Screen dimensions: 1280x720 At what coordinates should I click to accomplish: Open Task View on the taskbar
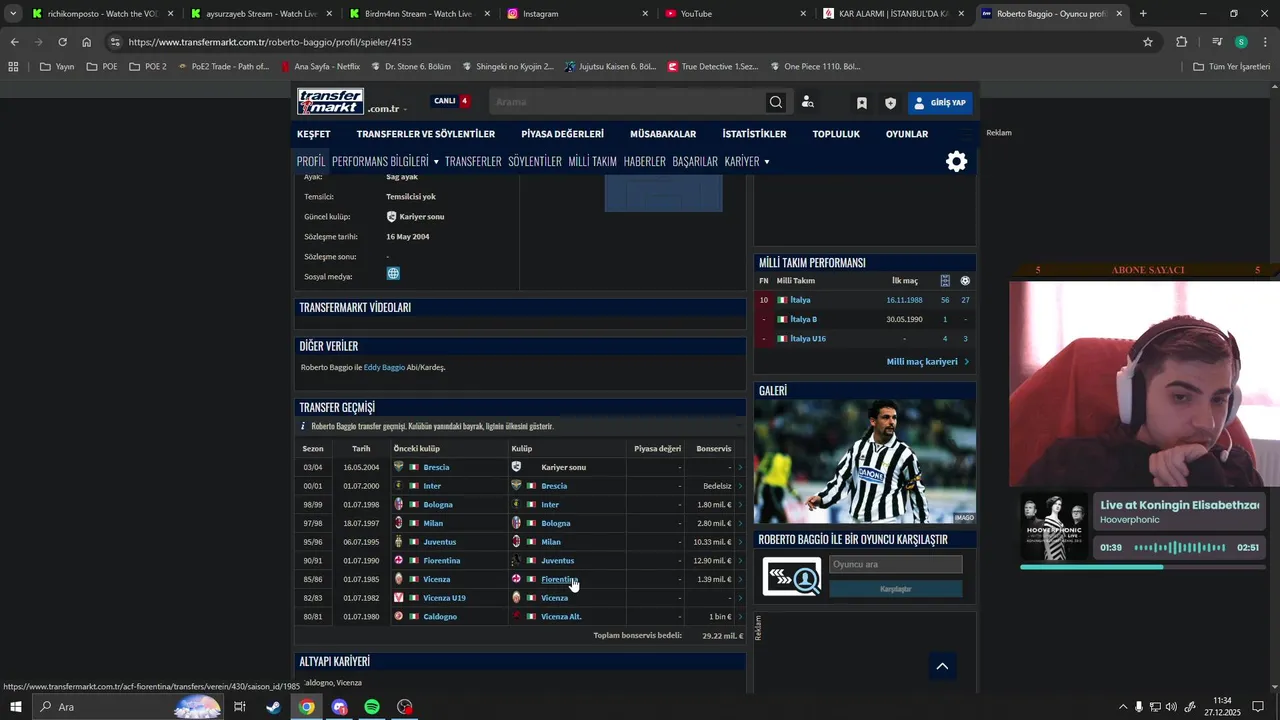coord(240,707)
